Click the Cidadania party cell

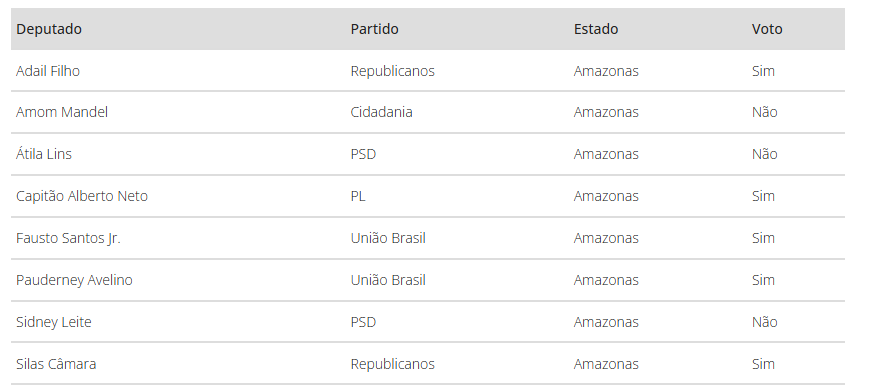tap(381, 112)
